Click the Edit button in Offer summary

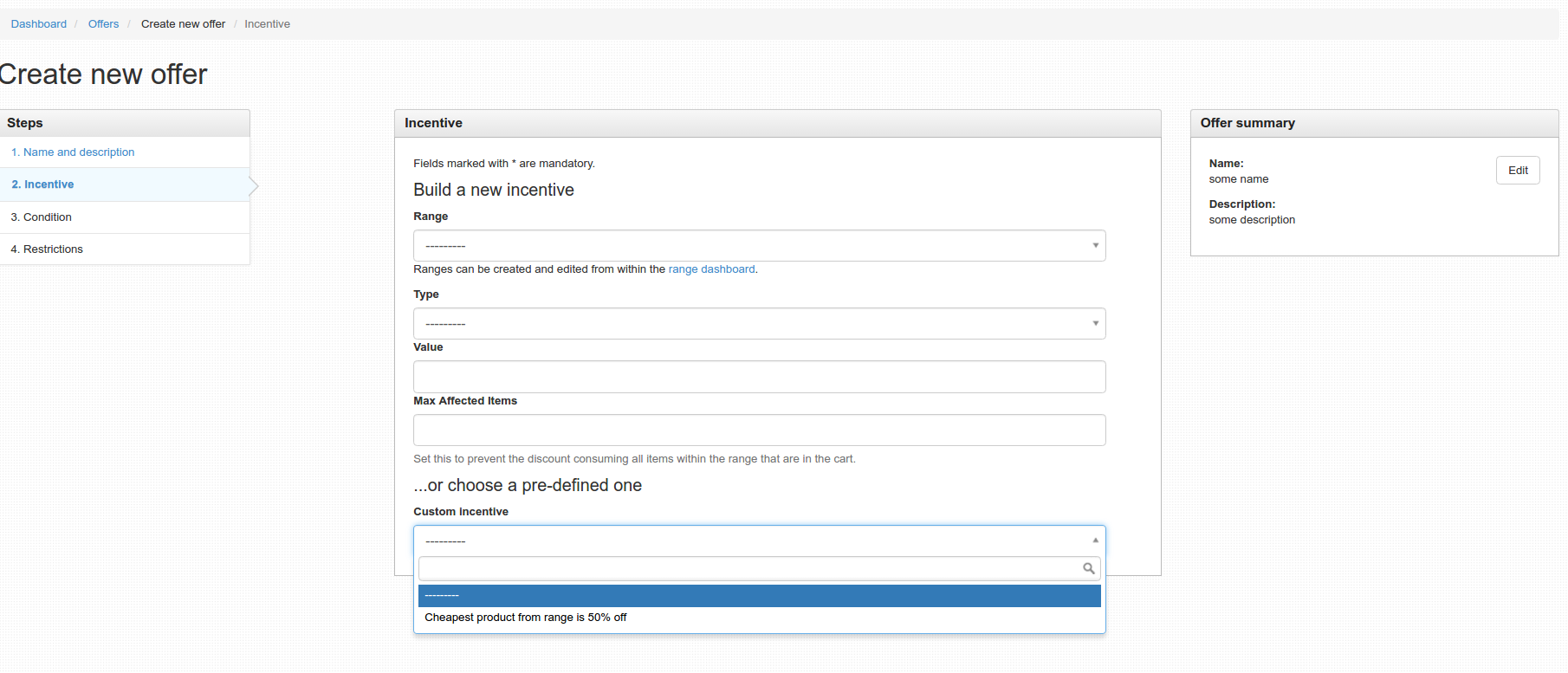pyautogui.click(x=1517, y=171)
